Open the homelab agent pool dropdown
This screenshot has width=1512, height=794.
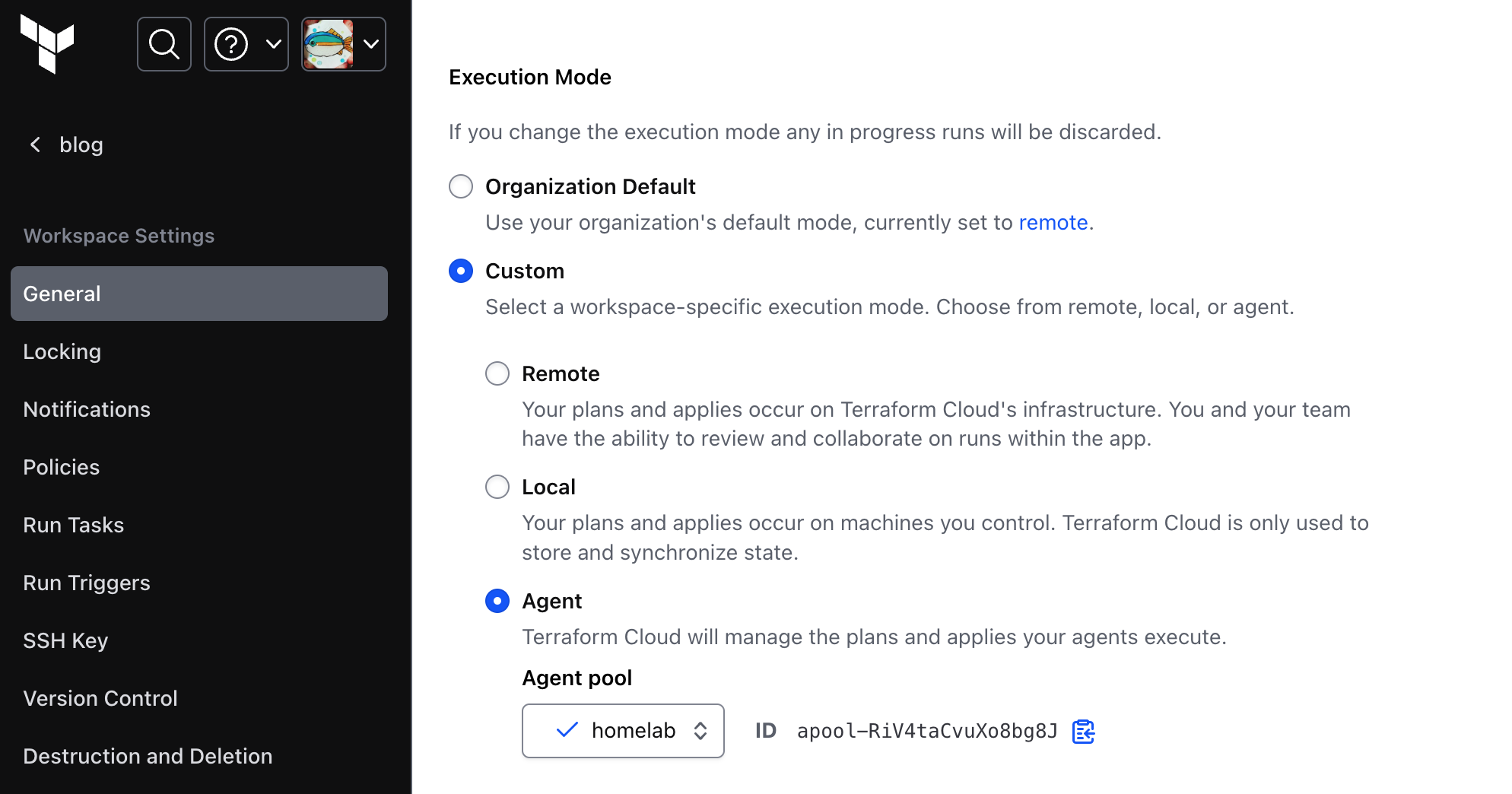point(623,731)
